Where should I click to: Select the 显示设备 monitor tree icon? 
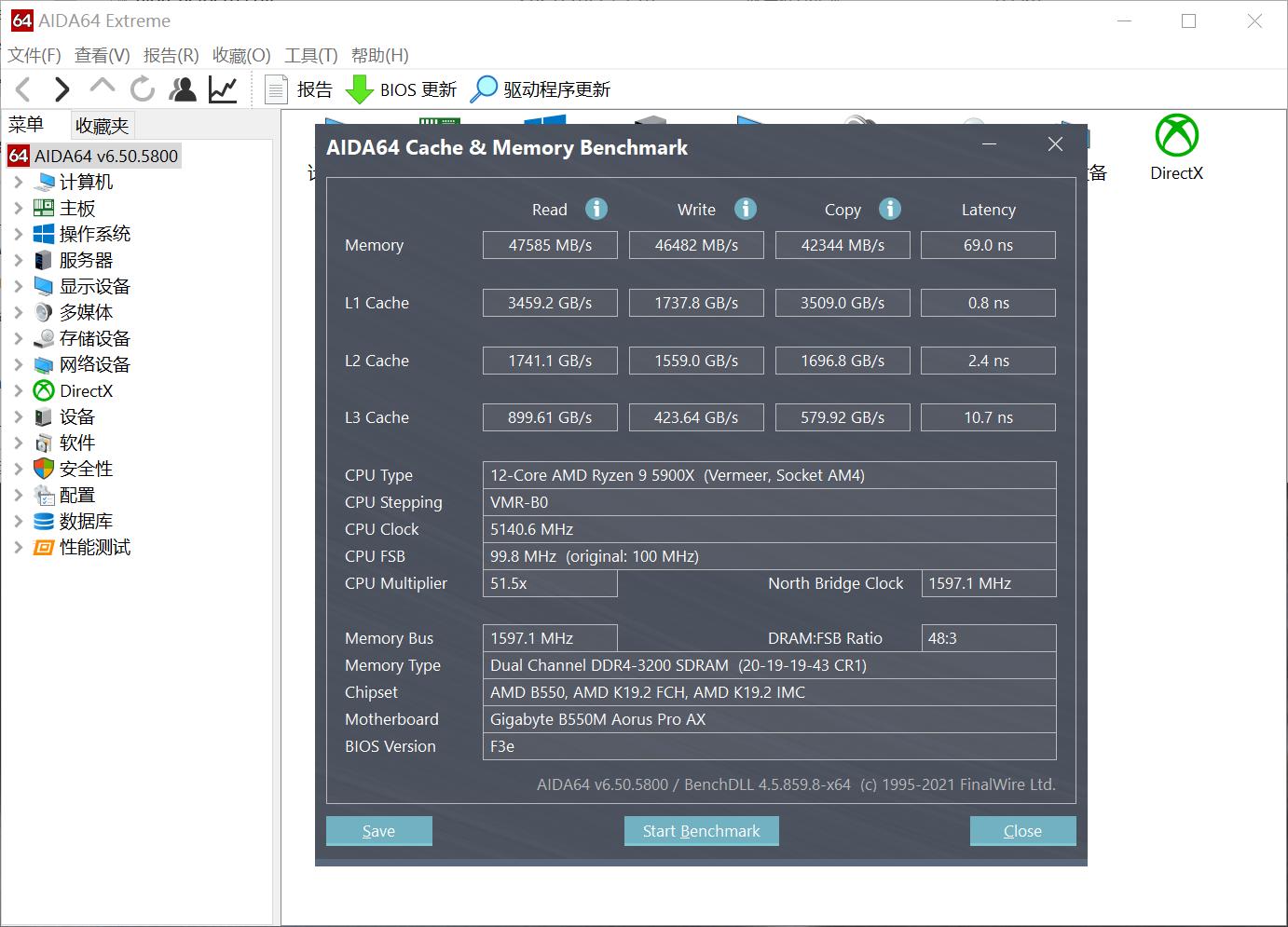44,286
